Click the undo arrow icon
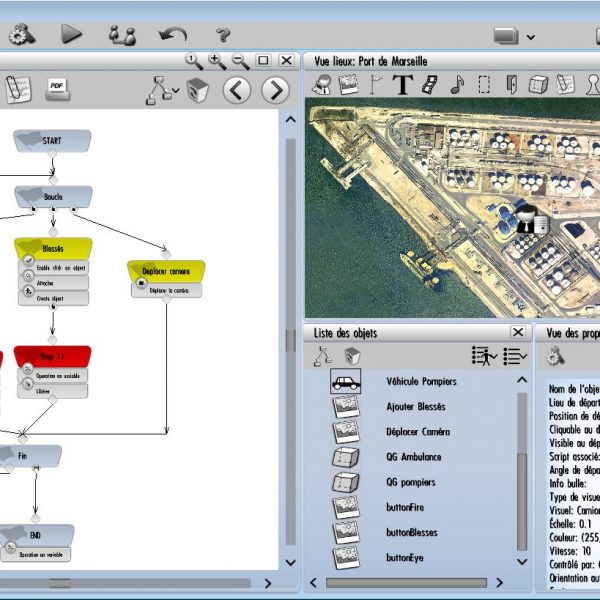The height and width of the screenshot is (600, 600). pyautogui.click(x=173, y=35)
